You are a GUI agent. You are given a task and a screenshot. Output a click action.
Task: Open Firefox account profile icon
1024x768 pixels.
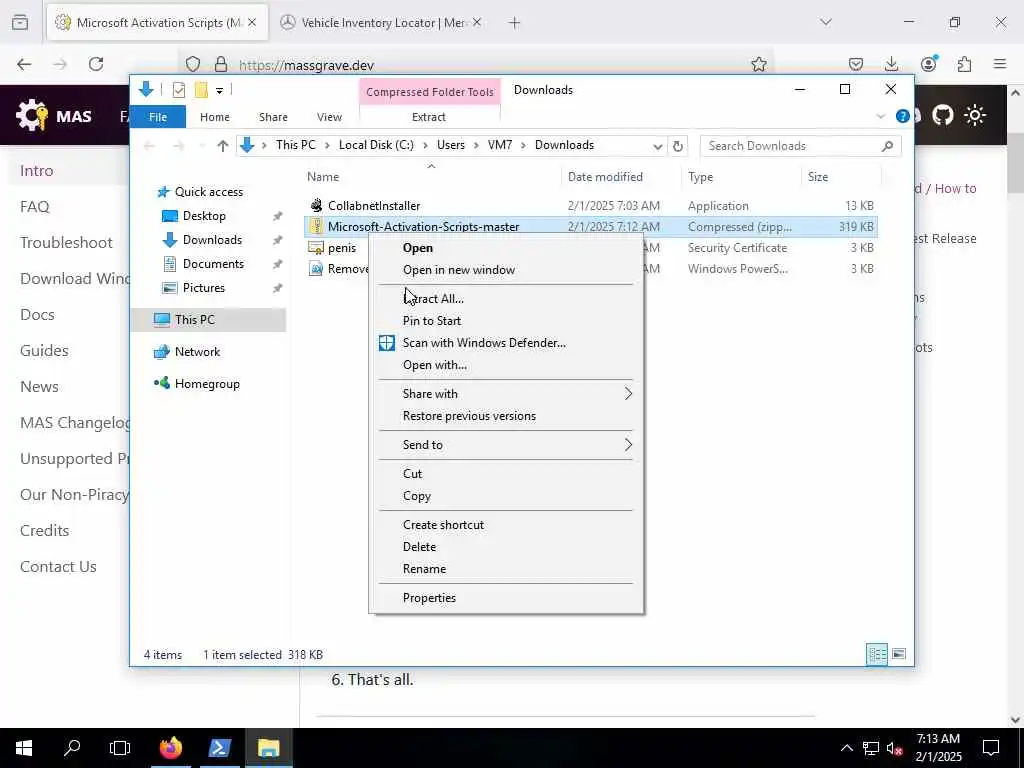928,63
